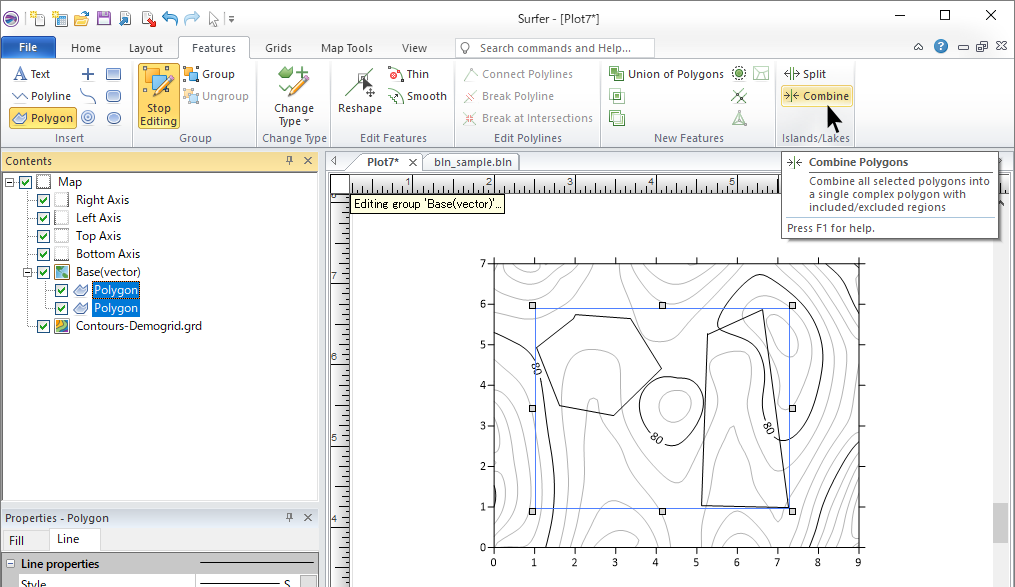
Task: Select the spline polyline tool
Action: pos(88,96)
